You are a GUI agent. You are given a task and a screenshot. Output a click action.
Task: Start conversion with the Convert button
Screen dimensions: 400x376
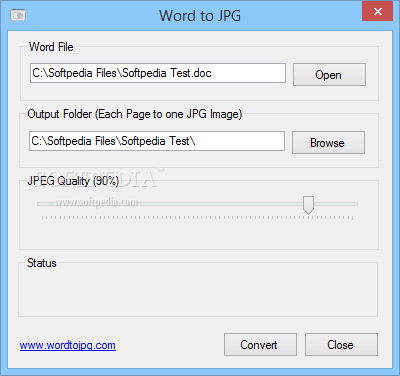260,344
